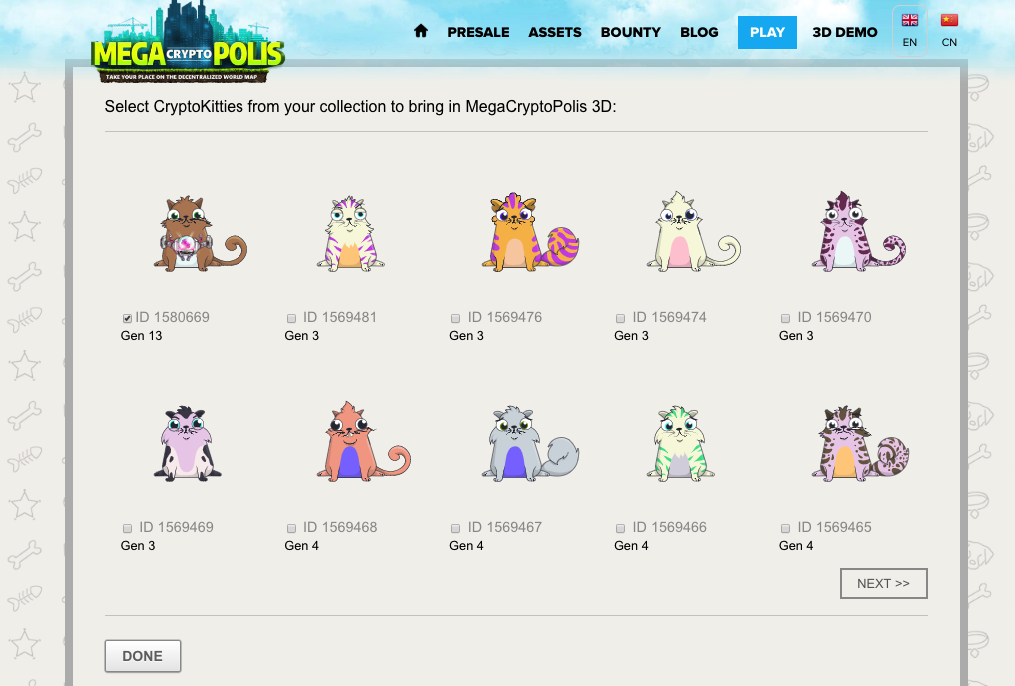1015x686 pixels.
Task: Check the box for ID 1569481
Action: tap(291, 318)
